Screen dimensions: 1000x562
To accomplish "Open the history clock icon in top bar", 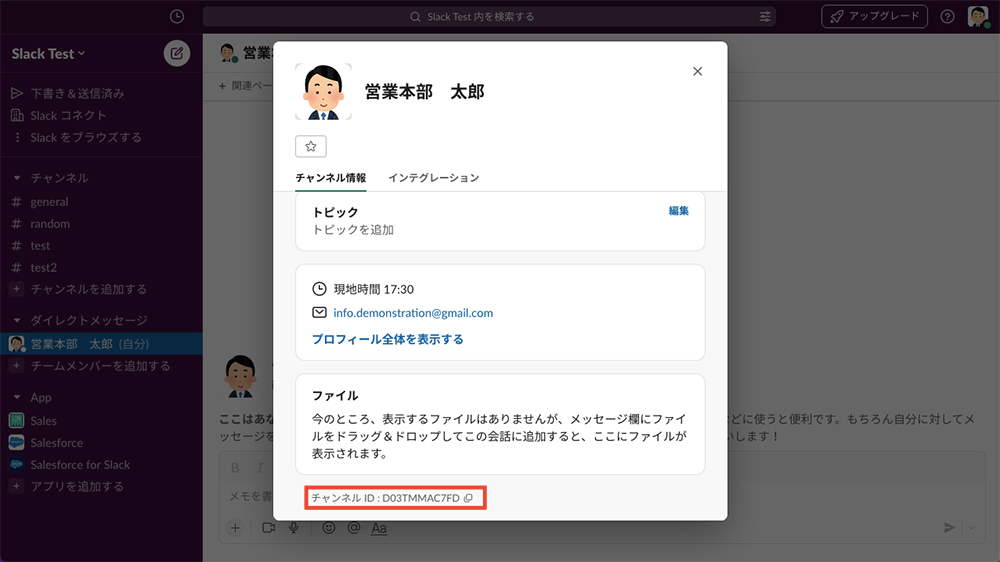I will pyautogui.click(x=177, y=17).
